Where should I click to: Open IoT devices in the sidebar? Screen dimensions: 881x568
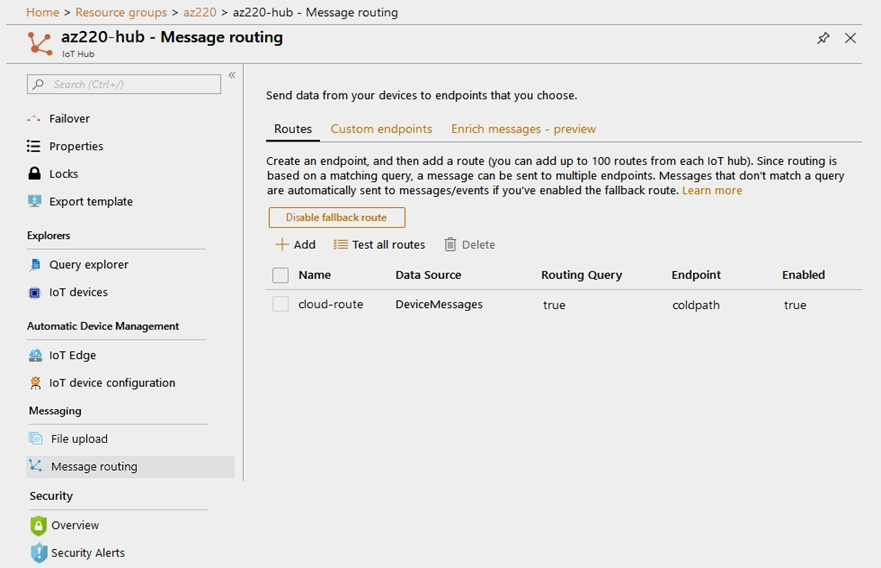point(78,292)
